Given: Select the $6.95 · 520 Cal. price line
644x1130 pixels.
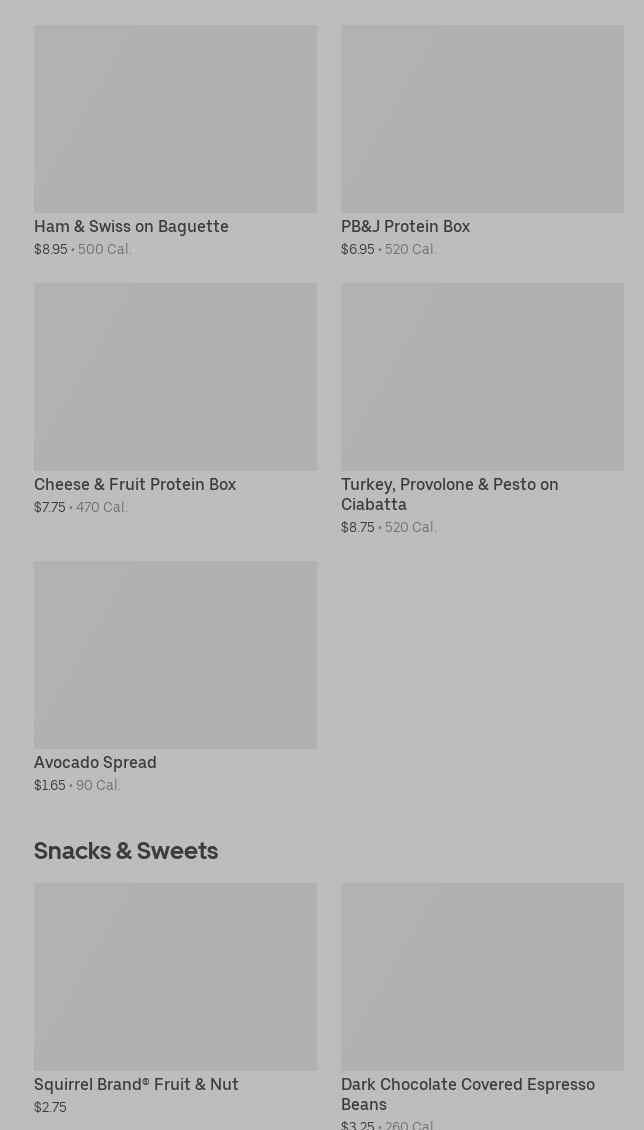Looking at the screenshot, I should tap(389, 250).
